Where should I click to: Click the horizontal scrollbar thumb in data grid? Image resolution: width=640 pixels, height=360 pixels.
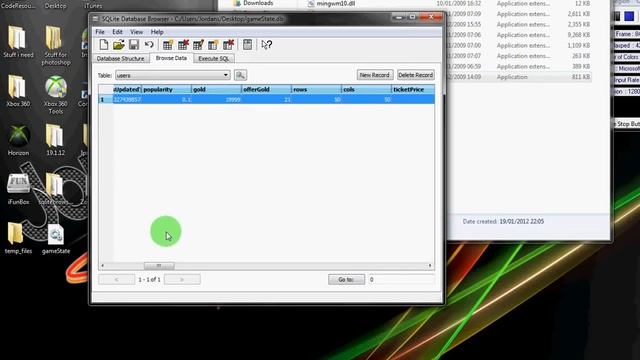coord(159,266)
